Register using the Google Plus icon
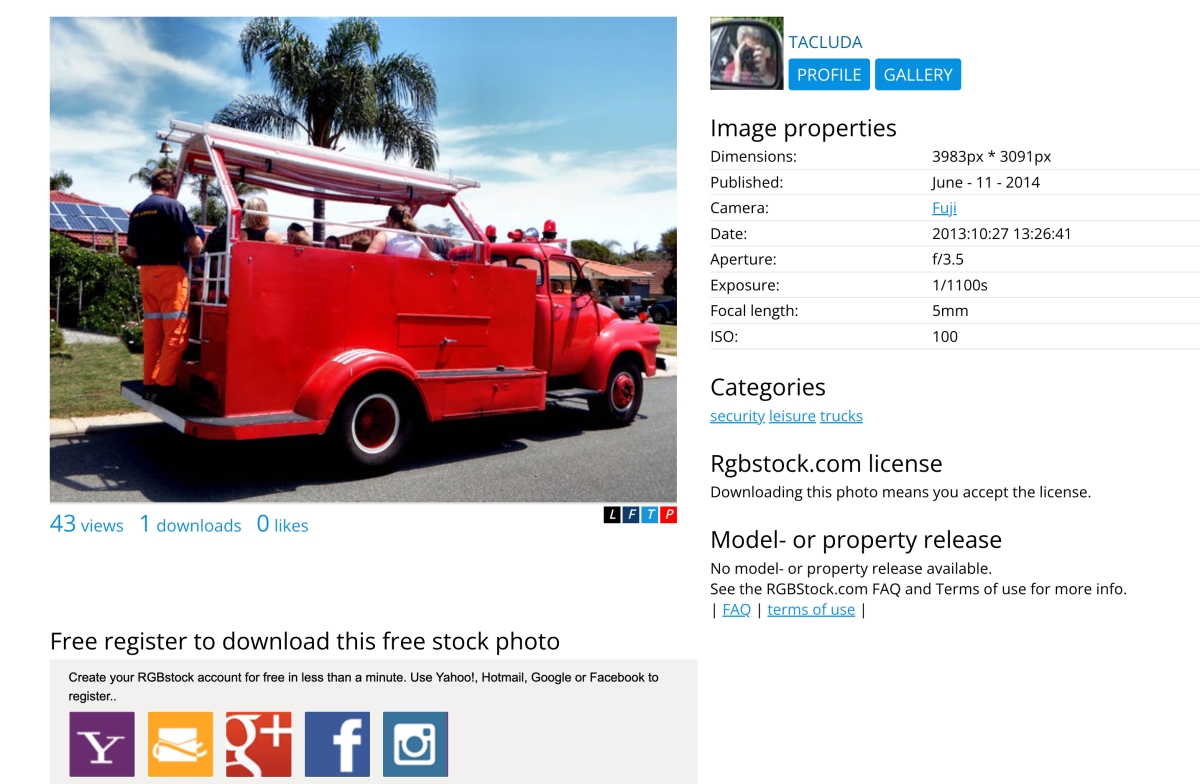This screenshot has height=784, width=1200. (258, 744)
